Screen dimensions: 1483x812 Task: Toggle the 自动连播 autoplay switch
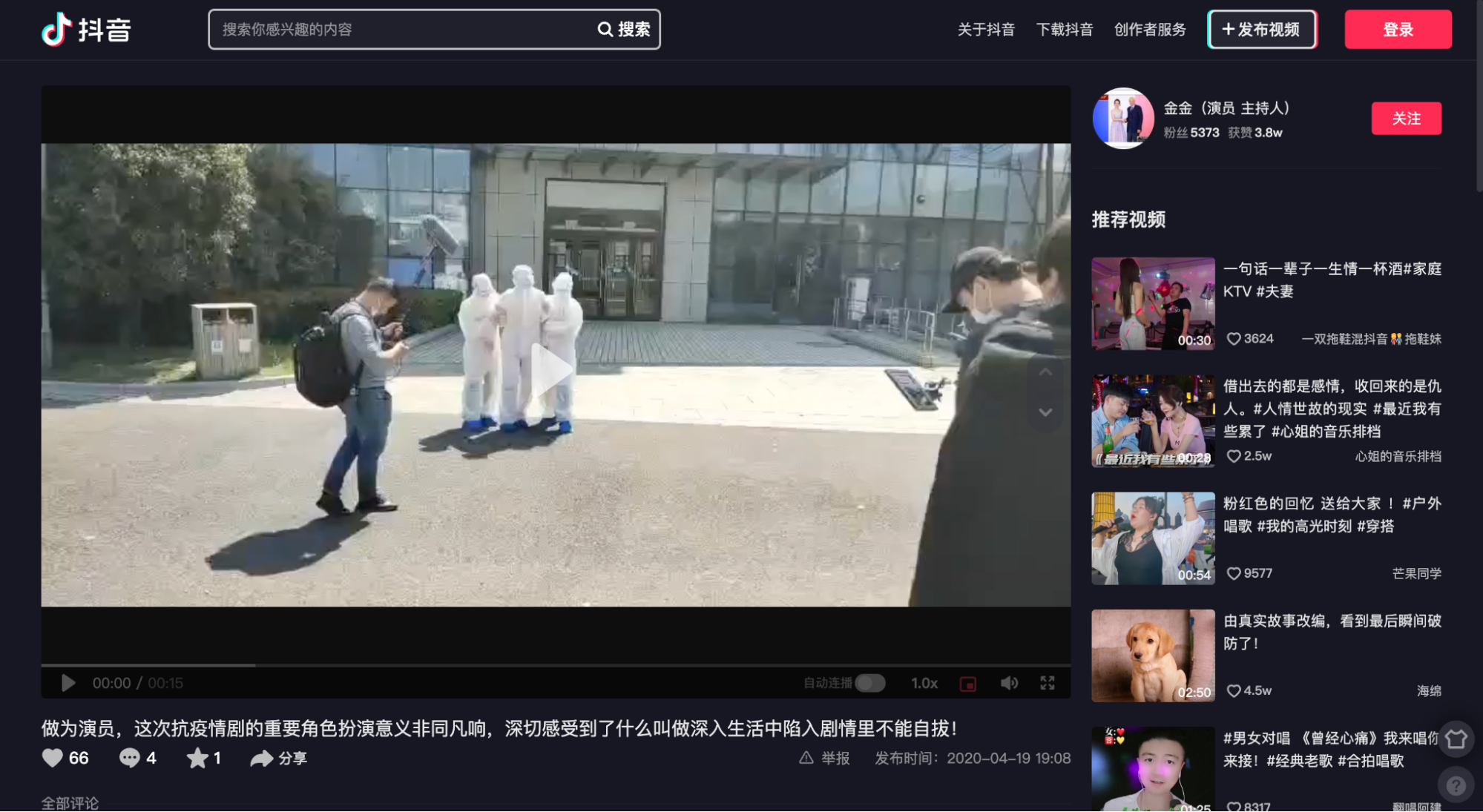click(x=869, y=683)
